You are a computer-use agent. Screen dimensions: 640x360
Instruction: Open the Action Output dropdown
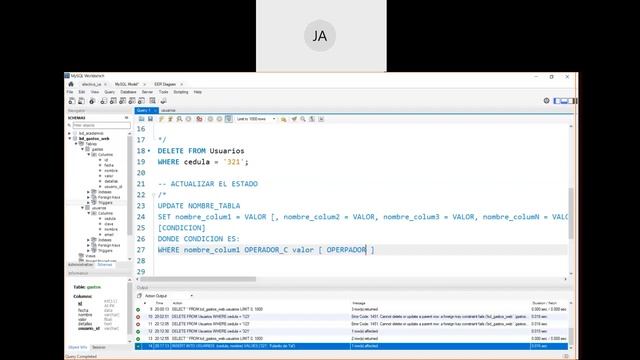click(x=169, y=296)
